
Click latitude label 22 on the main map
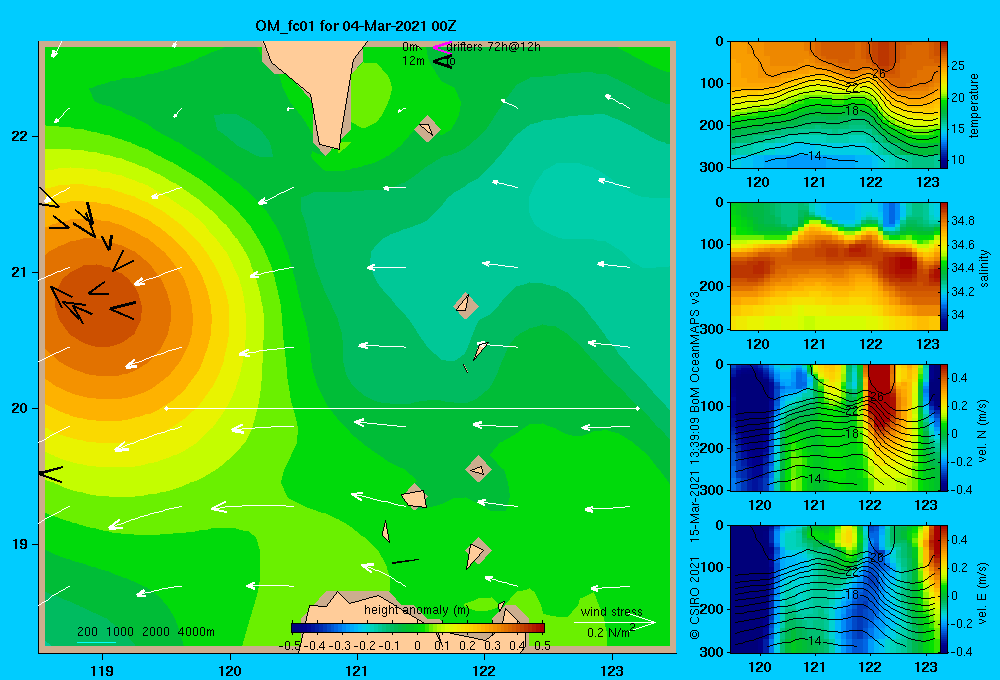coord(19,137)
